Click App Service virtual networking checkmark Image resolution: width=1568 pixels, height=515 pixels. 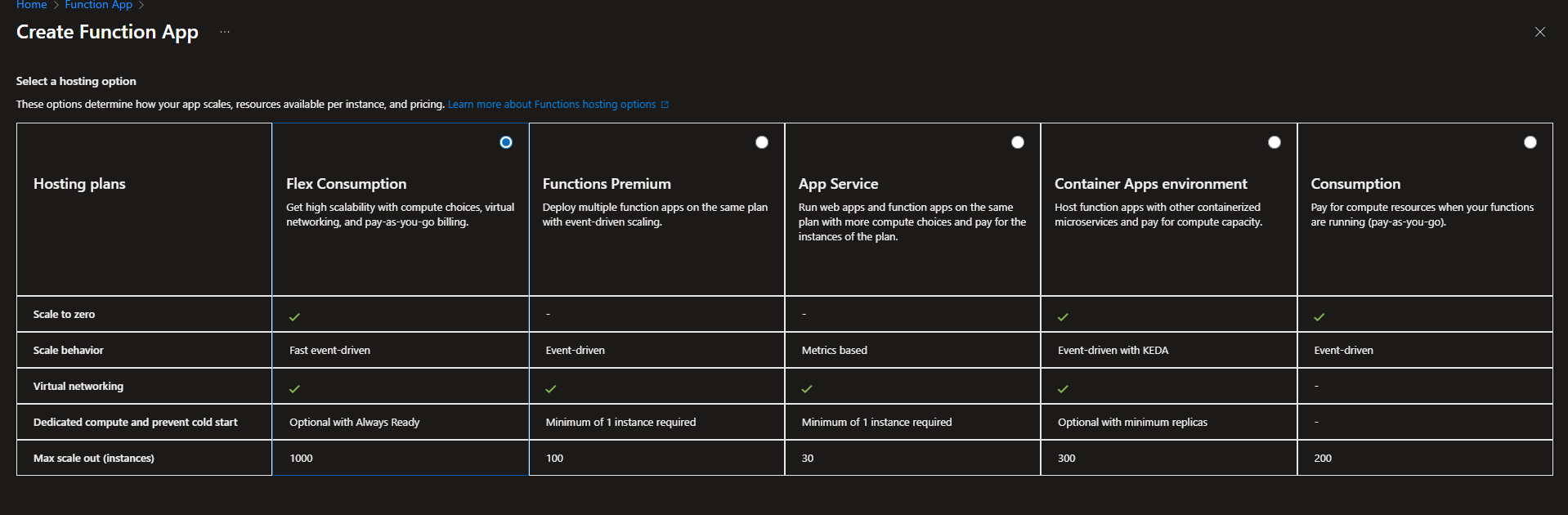point(807,388)
